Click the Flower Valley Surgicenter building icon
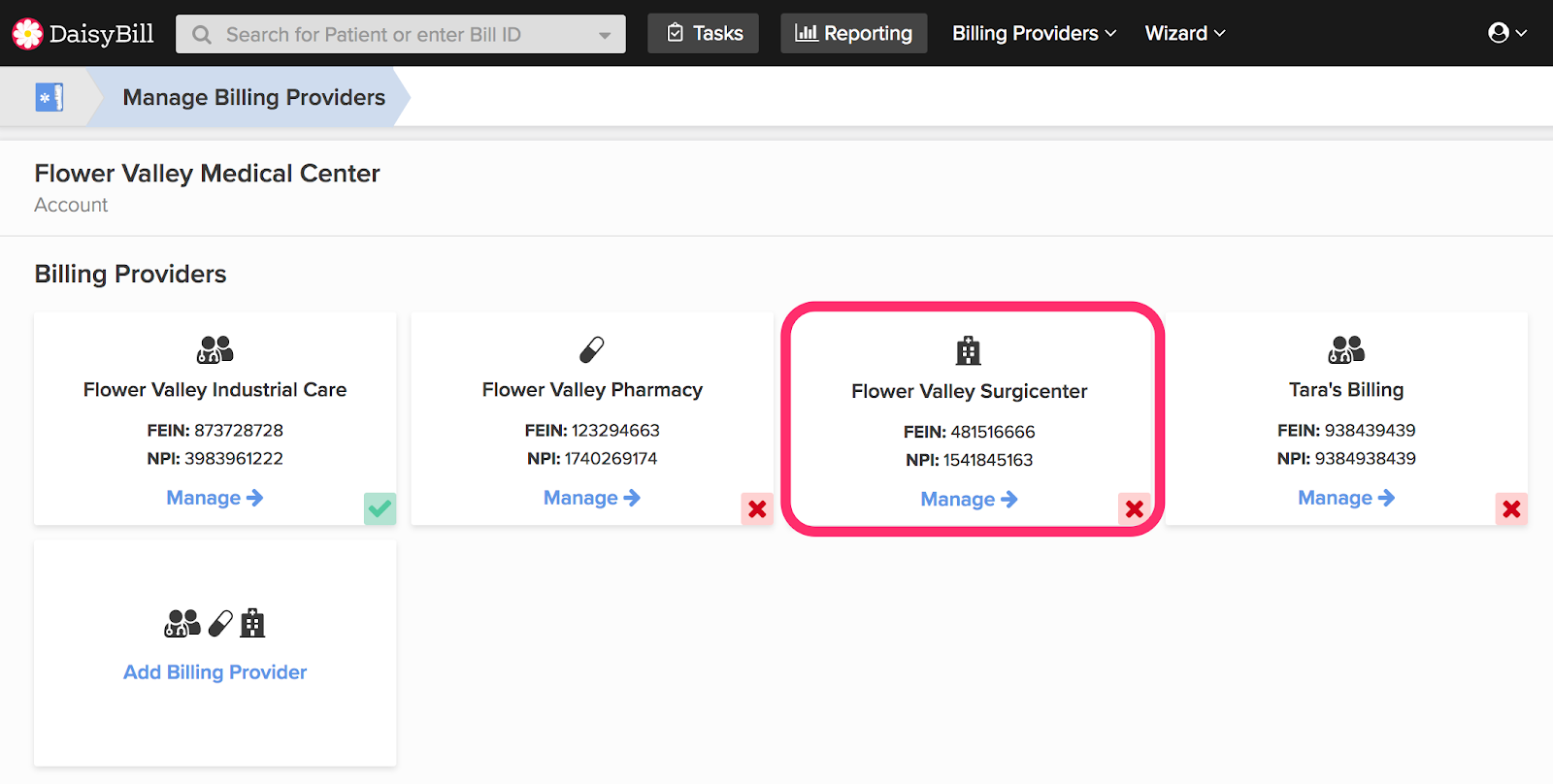The width and height of the screenshot is (1553, 784). 969,350
